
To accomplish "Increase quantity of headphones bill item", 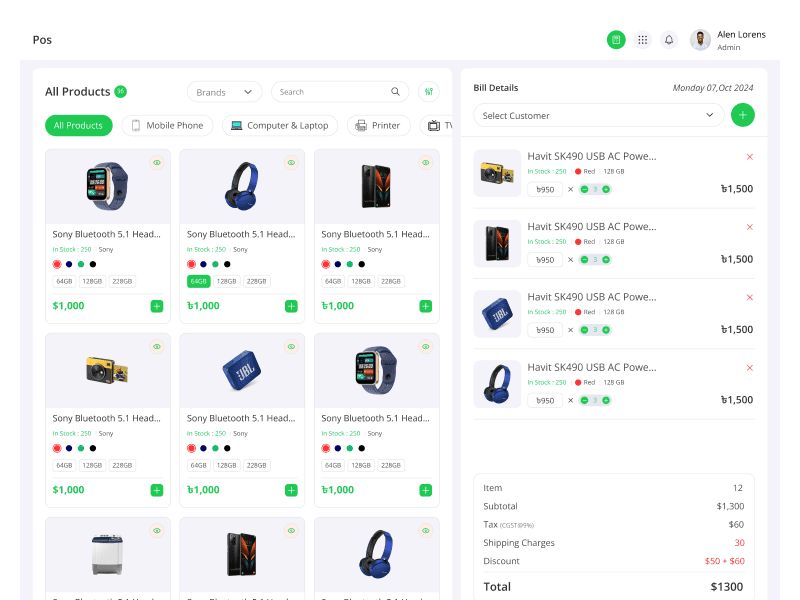I will 606,401.
